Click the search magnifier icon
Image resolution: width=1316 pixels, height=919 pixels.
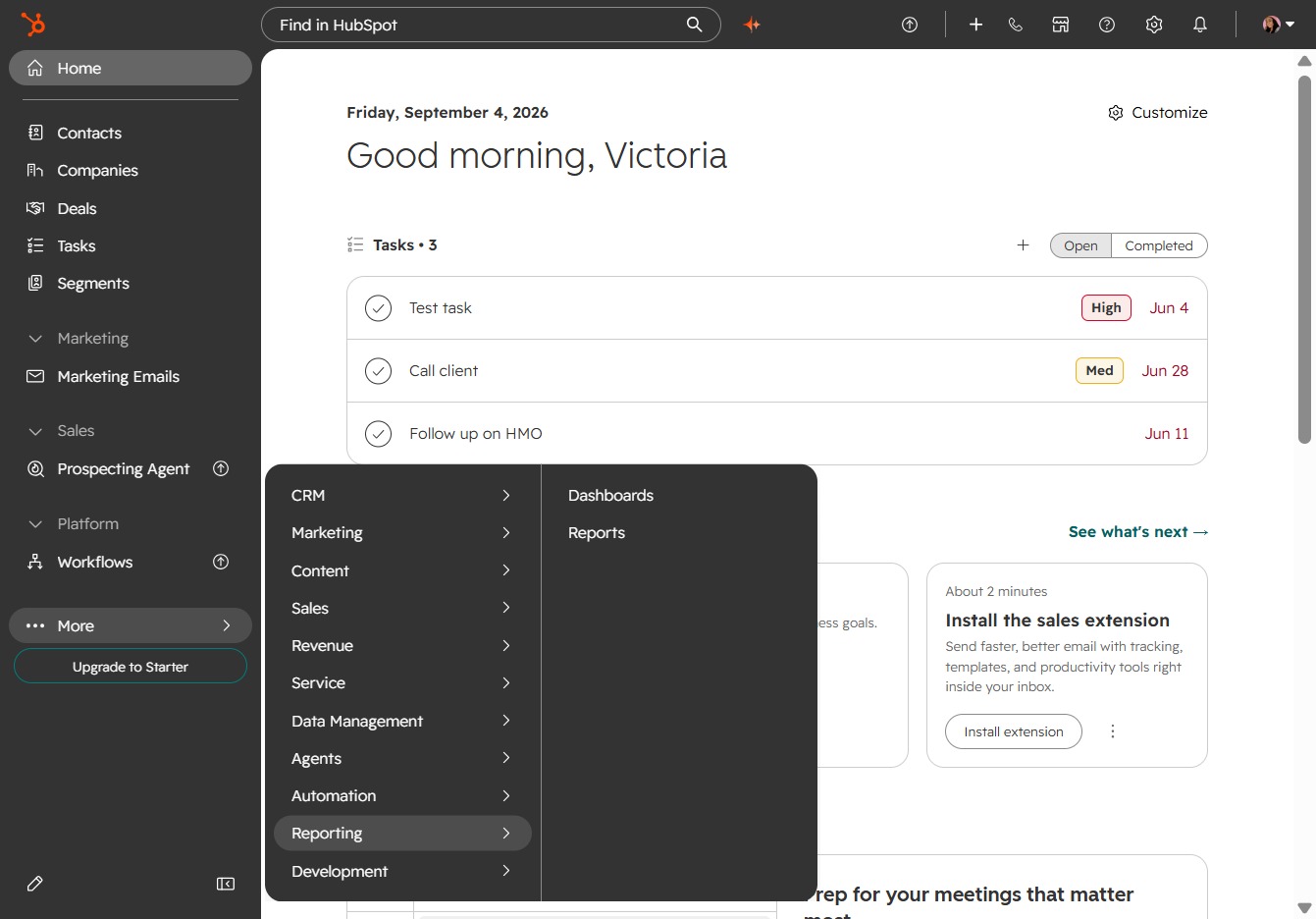(694, 25)
